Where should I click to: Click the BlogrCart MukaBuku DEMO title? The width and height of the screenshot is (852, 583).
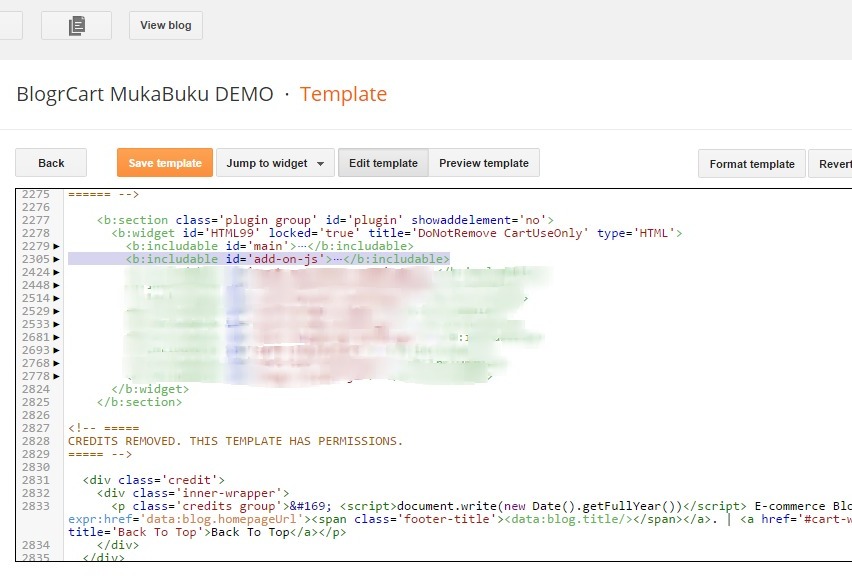145,94
